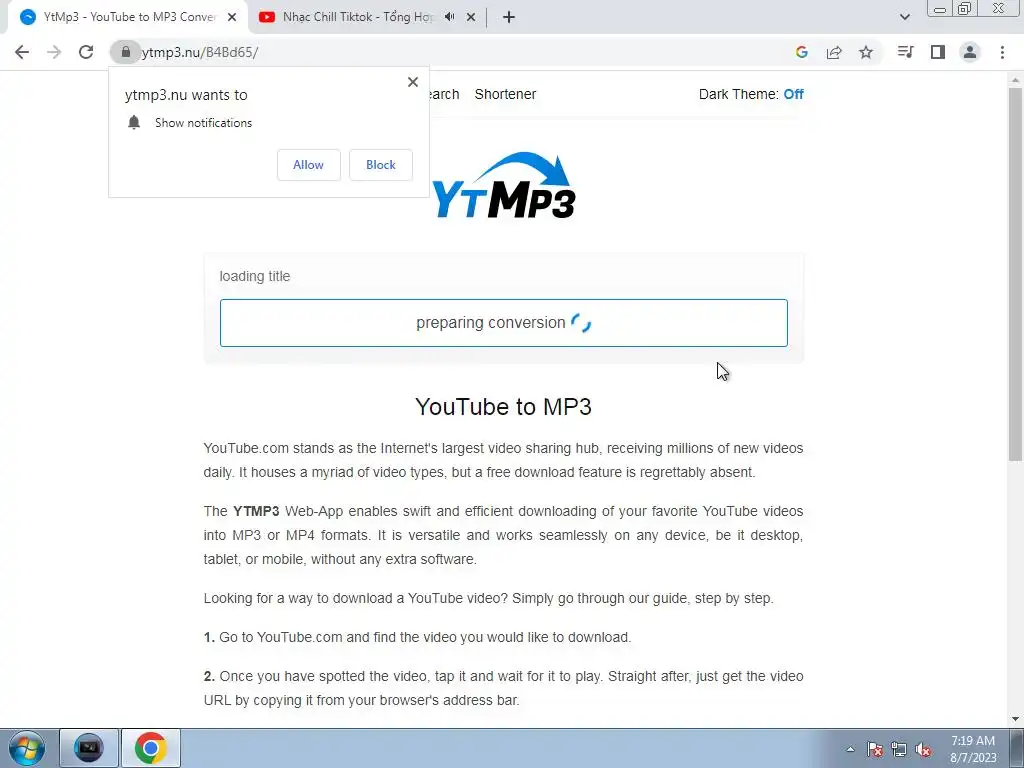Click the scrollbar up arrow
The image size is (1024, 768).
coord(1016,80)
